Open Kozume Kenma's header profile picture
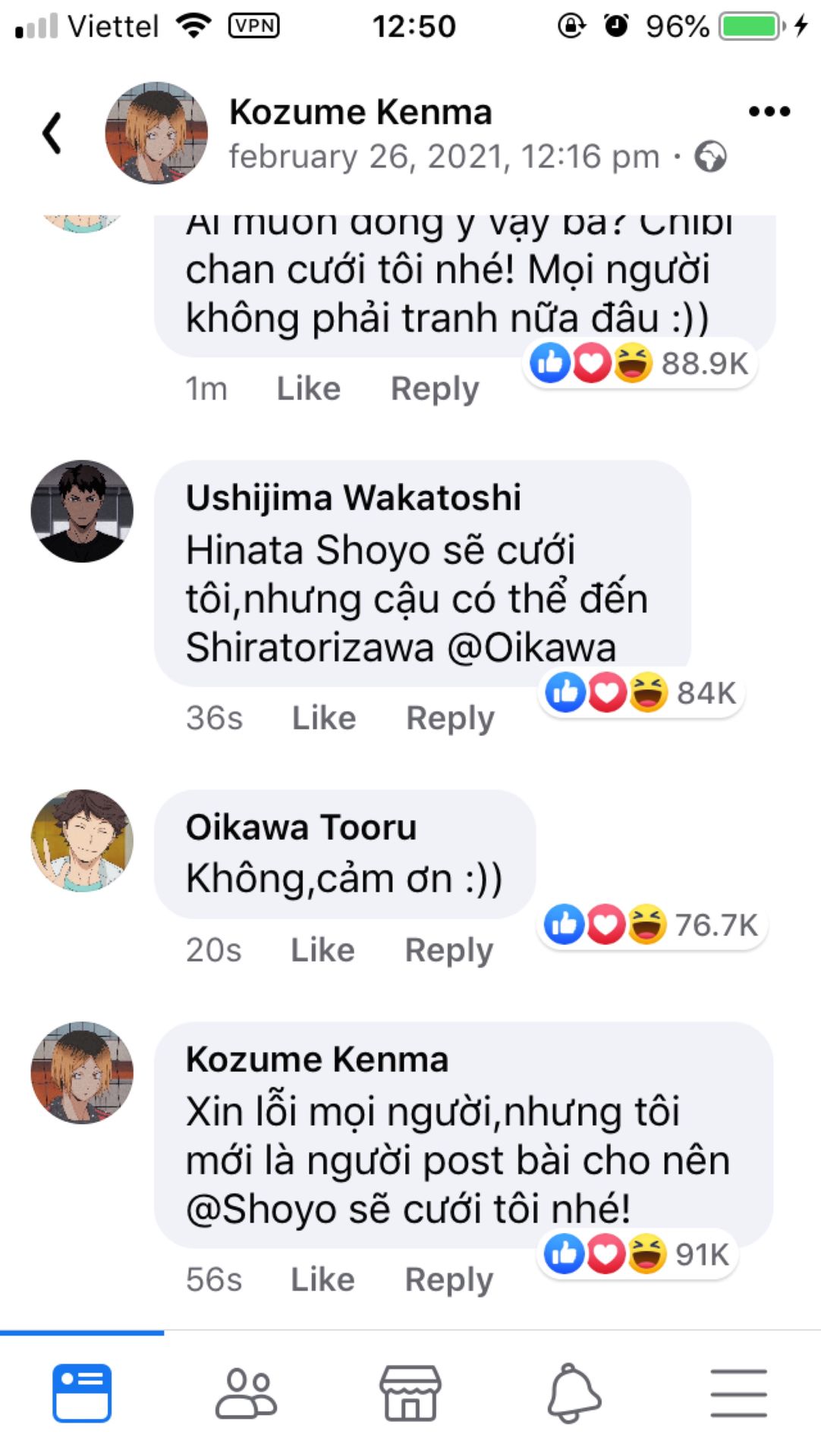Screen dimensions: 821x1456 (x=156, y=133)
